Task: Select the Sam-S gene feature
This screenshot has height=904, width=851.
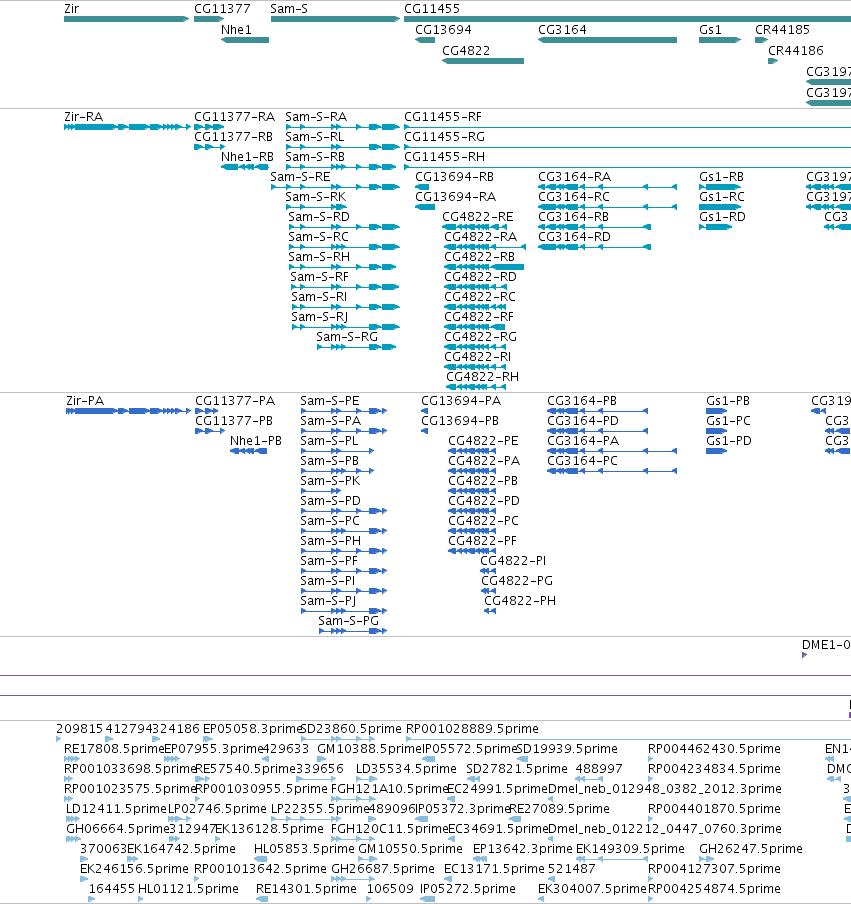Action: point(335,19)
